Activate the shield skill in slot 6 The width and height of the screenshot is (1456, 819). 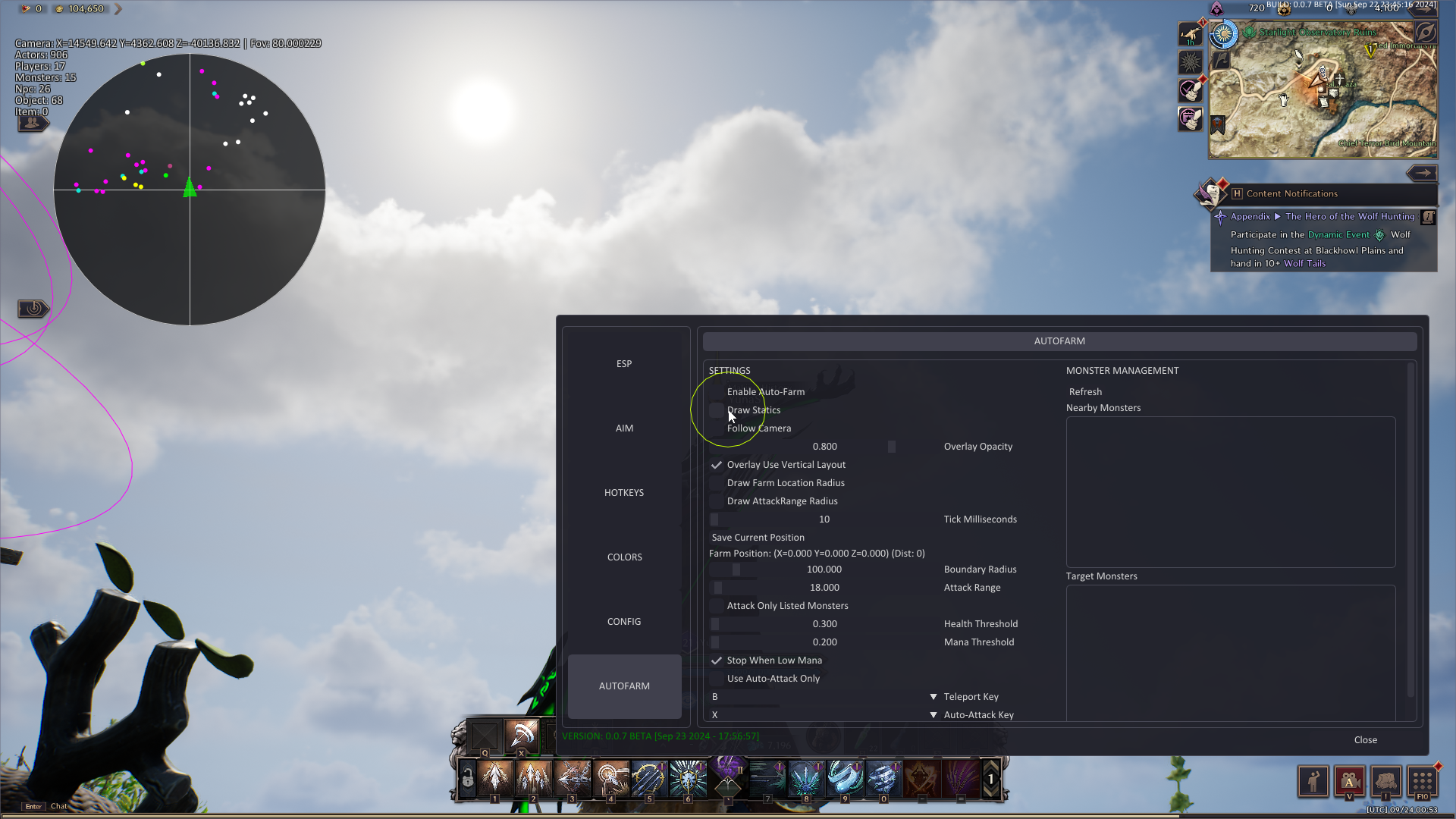point(688,777)
